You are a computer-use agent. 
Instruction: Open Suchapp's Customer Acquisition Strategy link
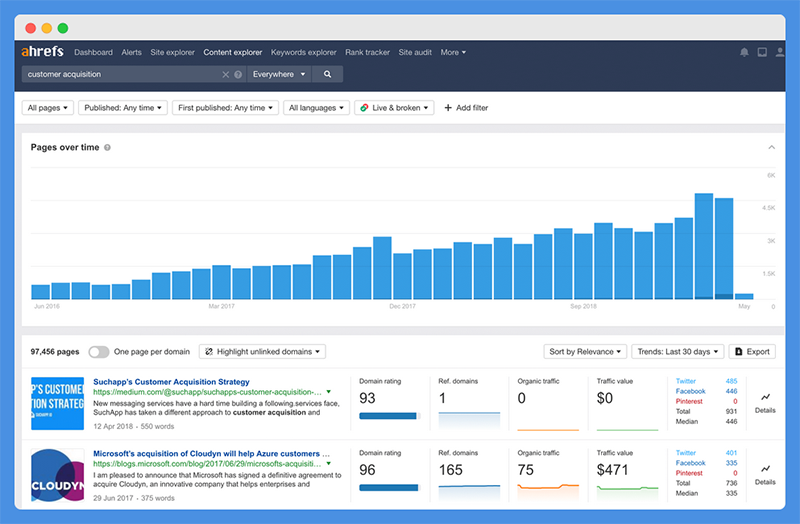(171, 382)
